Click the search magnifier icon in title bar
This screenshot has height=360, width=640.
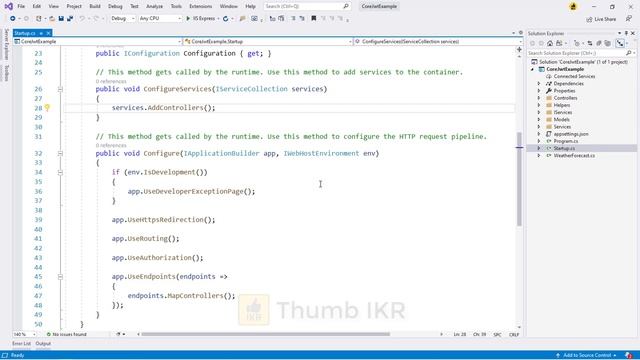(346, 6)
